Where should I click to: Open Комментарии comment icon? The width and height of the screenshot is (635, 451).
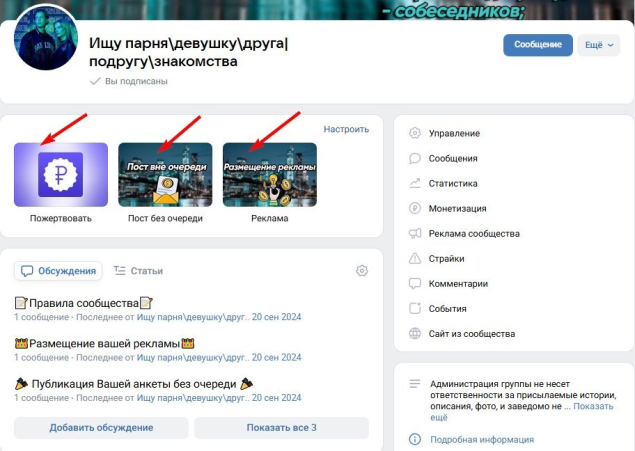coord(415,284)
